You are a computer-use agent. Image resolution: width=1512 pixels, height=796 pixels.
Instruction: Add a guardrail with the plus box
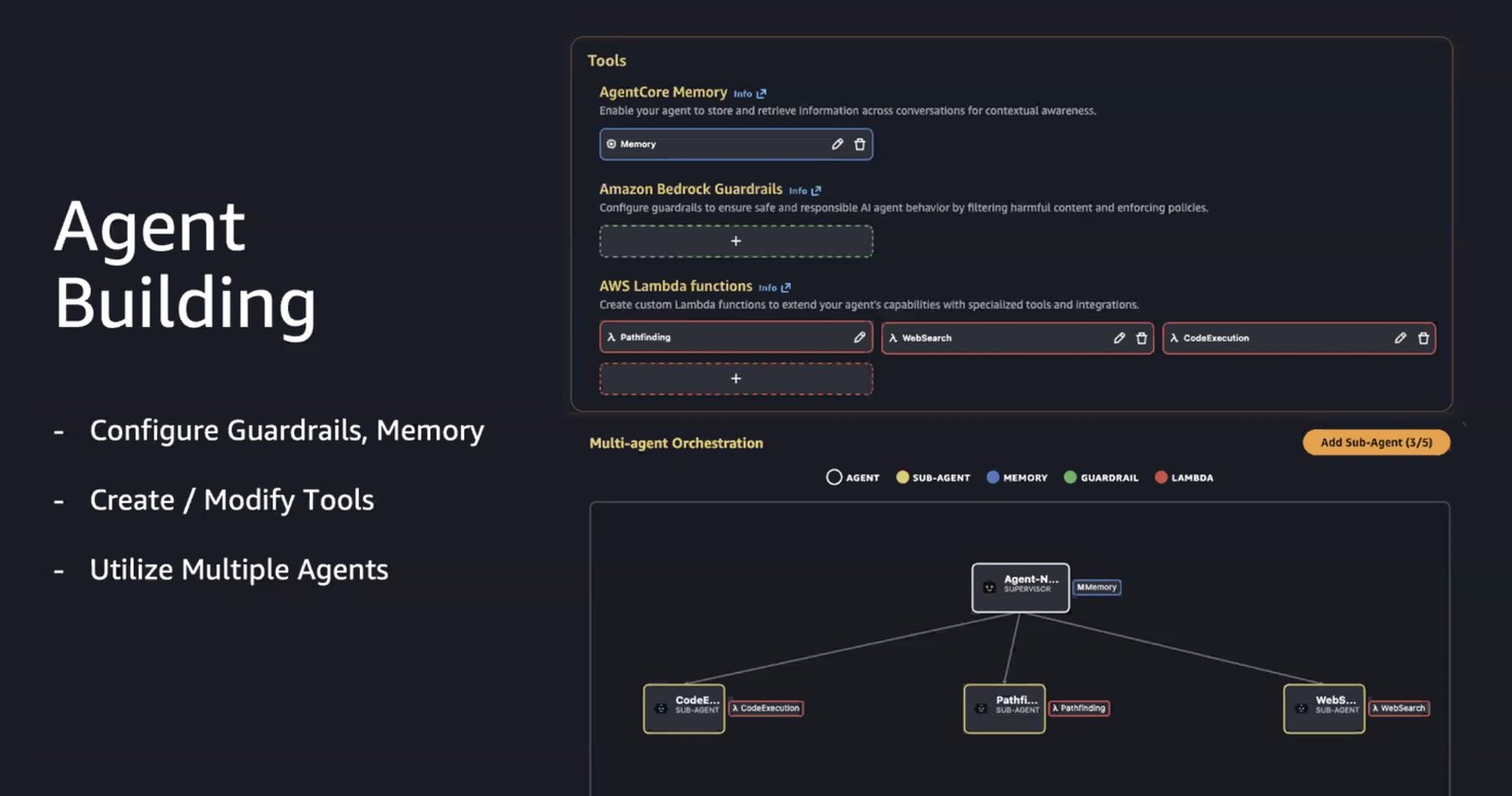(736, 241)
